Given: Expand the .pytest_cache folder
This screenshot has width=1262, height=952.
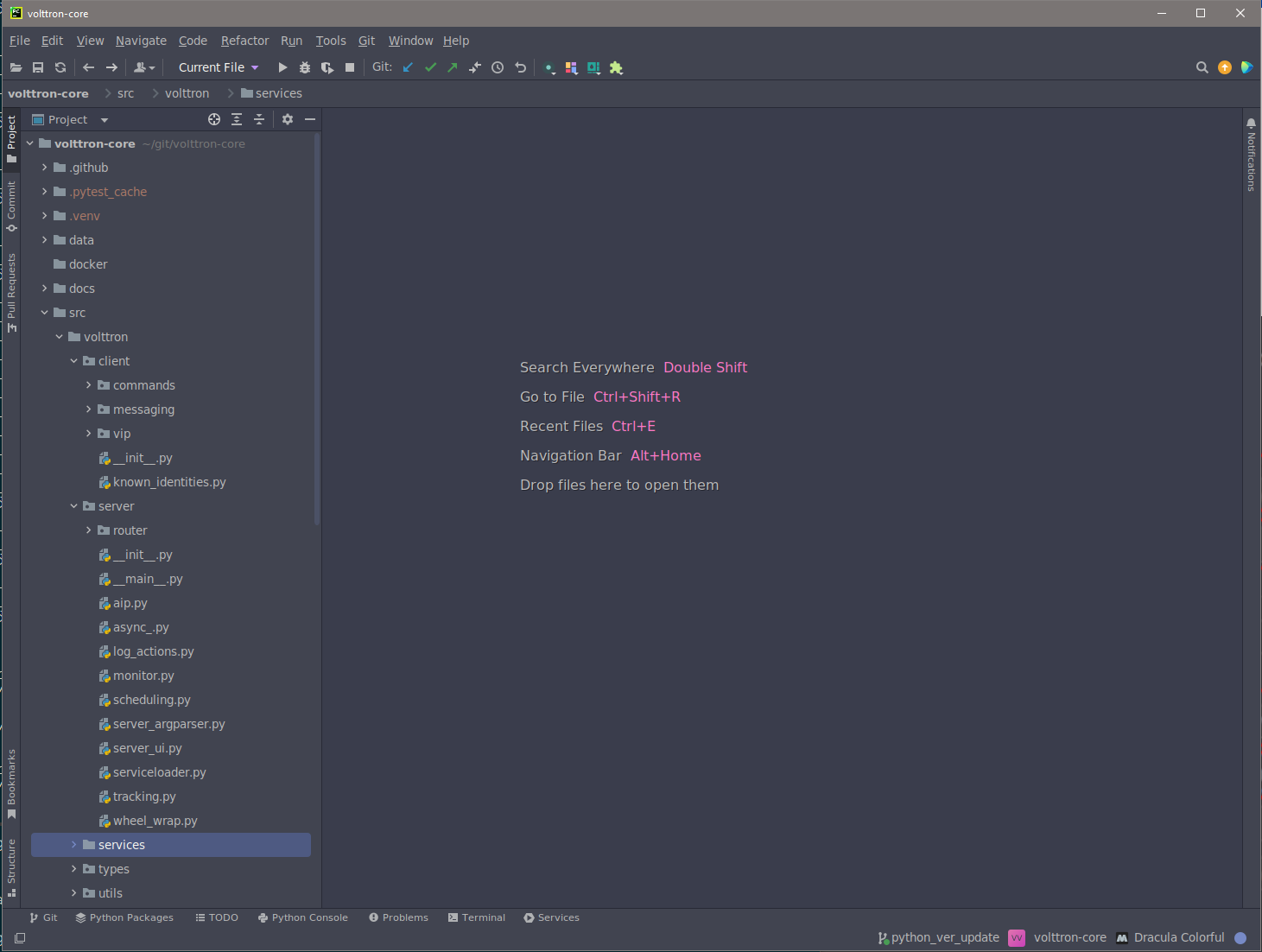Looking at the screenshot, I should point(45,192).
